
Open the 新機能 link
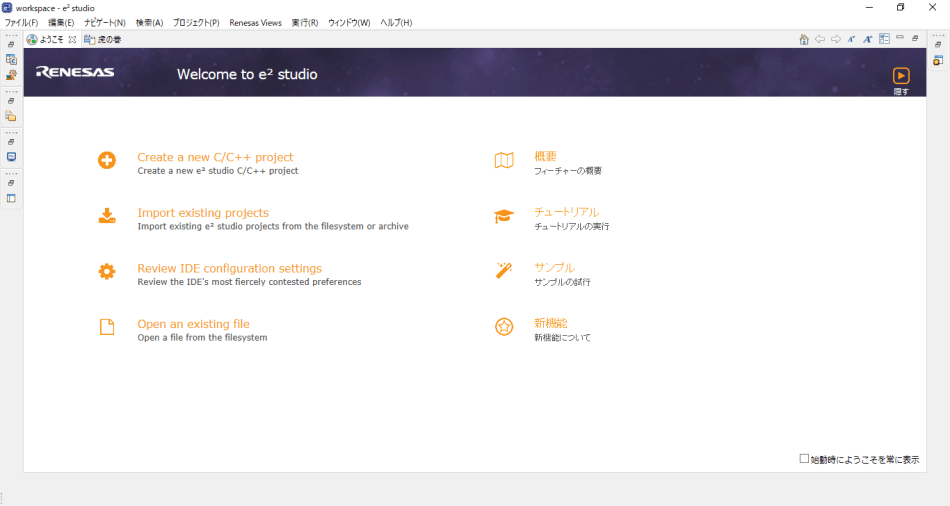point(551,324)
